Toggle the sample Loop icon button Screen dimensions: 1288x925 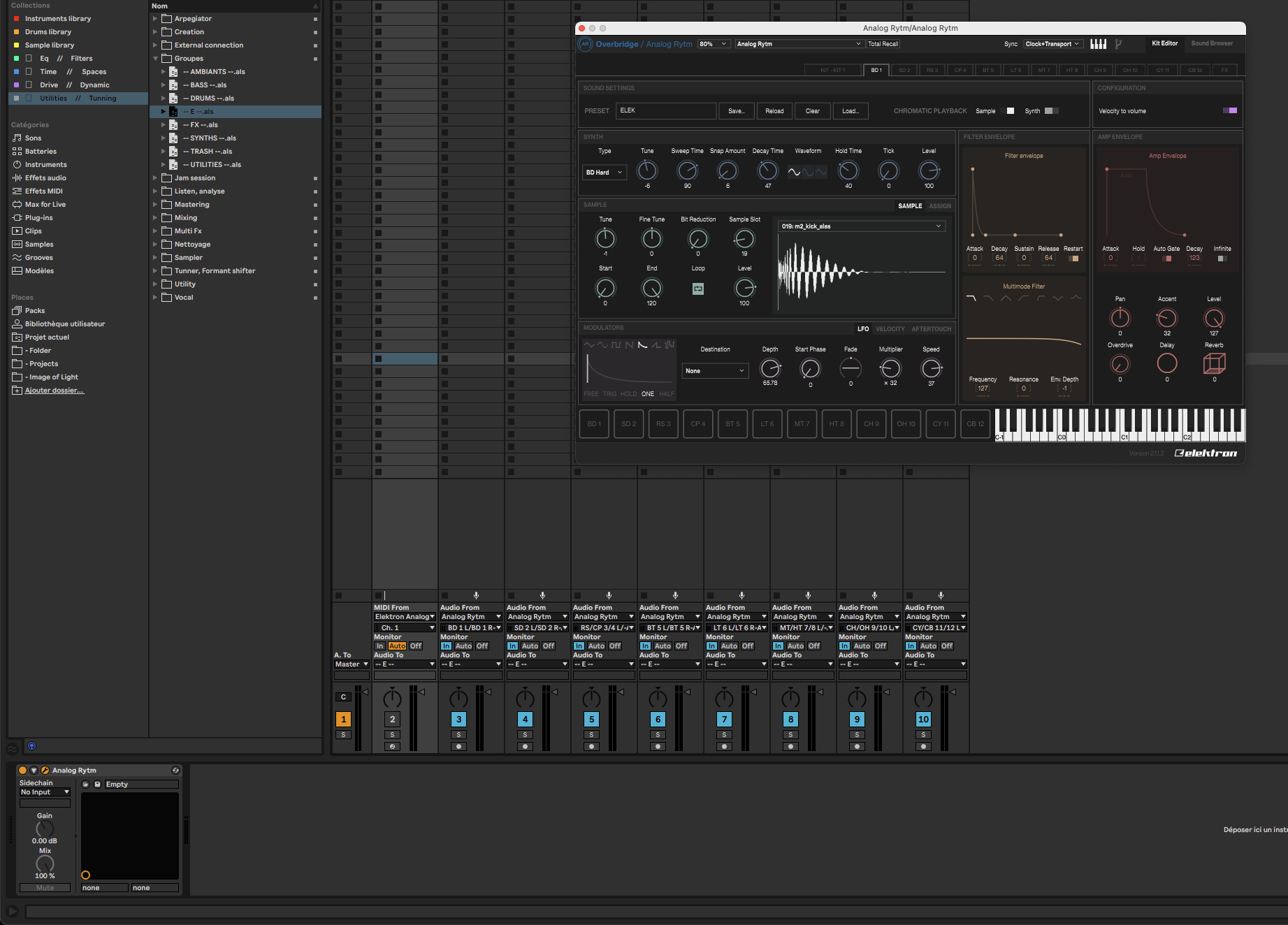(x=697, y=289)
